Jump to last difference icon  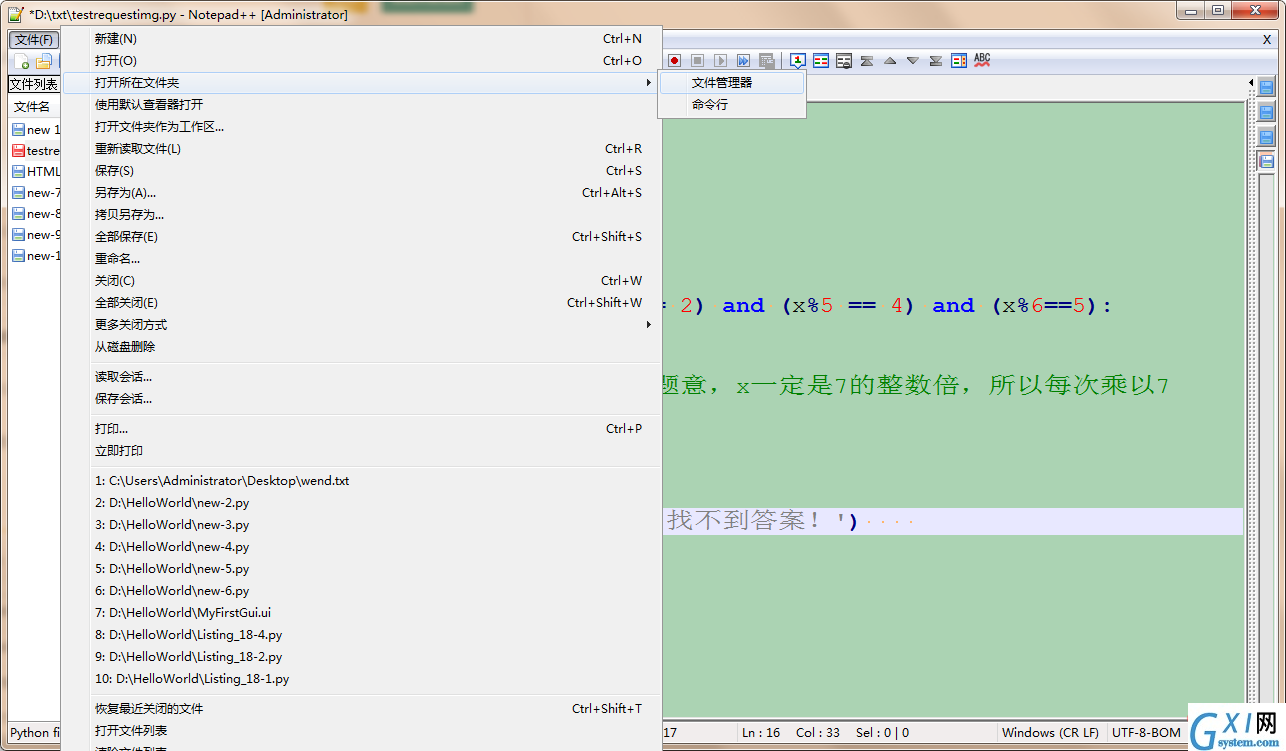[936, 61]
